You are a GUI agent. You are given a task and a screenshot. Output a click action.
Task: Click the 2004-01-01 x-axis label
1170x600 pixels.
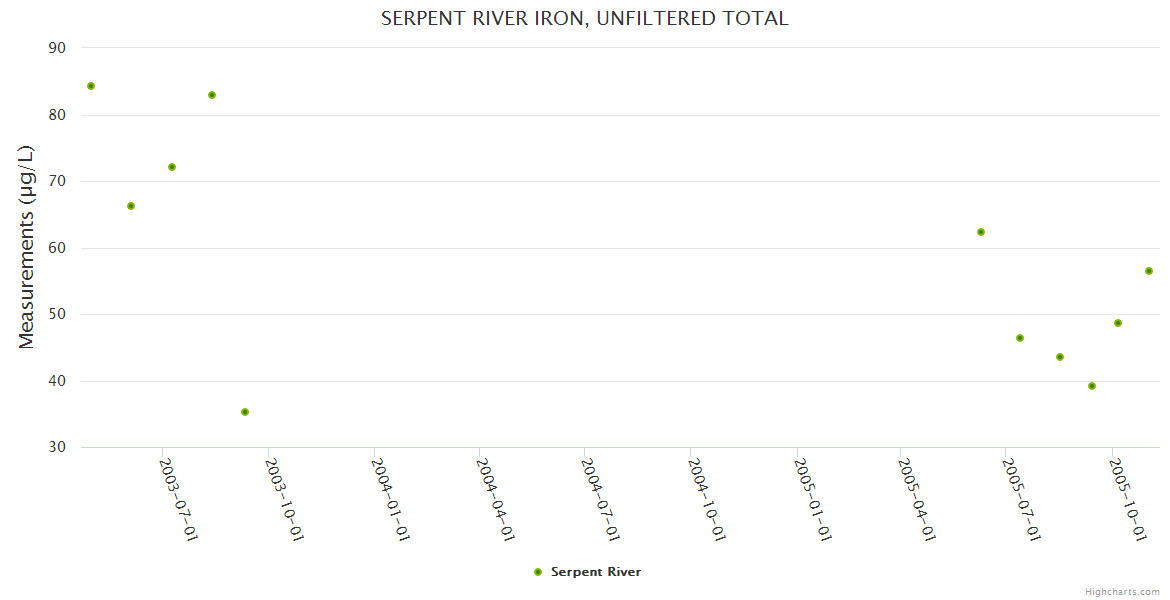coord(392,499)
